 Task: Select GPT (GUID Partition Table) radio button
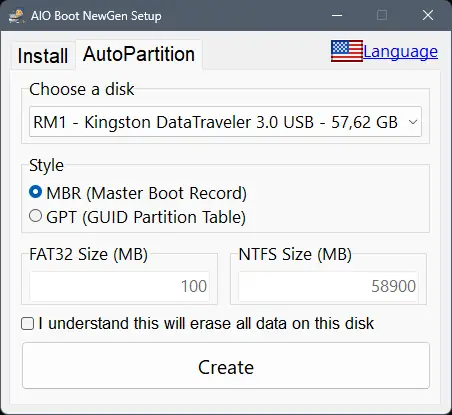click(x=35, y=216)
